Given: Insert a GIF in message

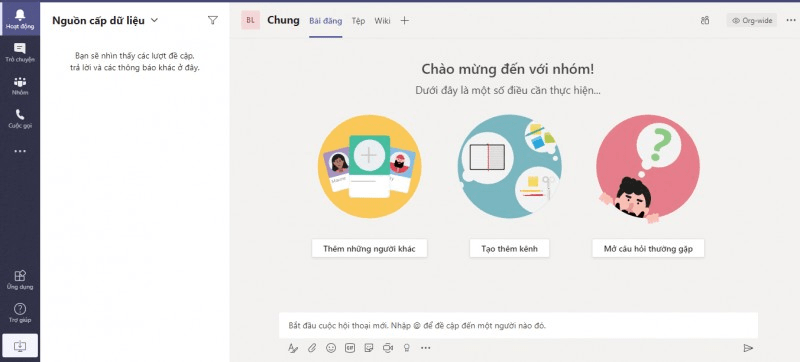Looking at the screenshot, I should 350,348.
